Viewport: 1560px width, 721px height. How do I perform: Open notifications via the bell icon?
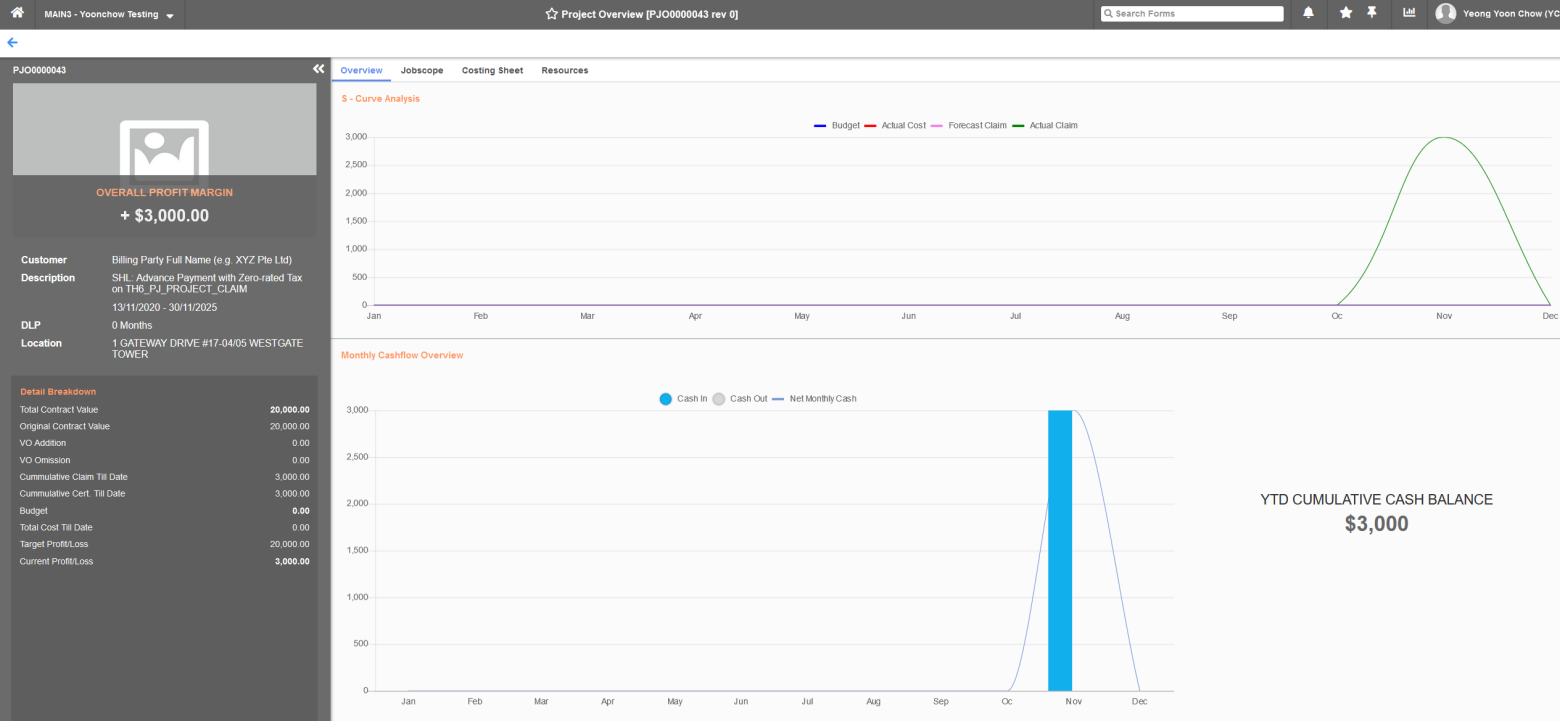click(1308, 14)
